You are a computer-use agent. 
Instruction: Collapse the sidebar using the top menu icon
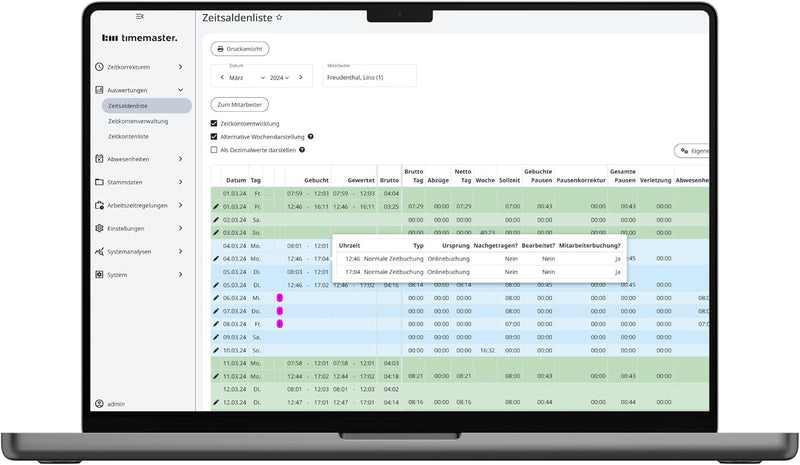click(x=139, y=17)
